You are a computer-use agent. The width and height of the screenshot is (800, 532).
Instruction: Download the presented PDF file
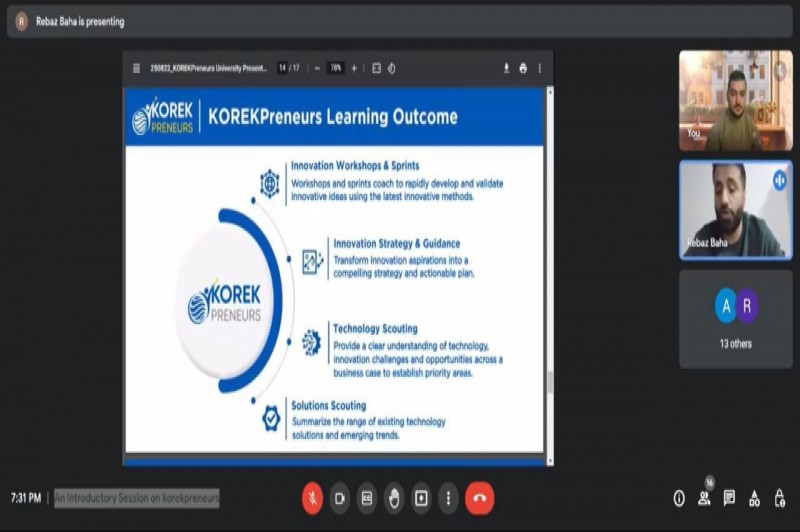click(x=506, y=68)
